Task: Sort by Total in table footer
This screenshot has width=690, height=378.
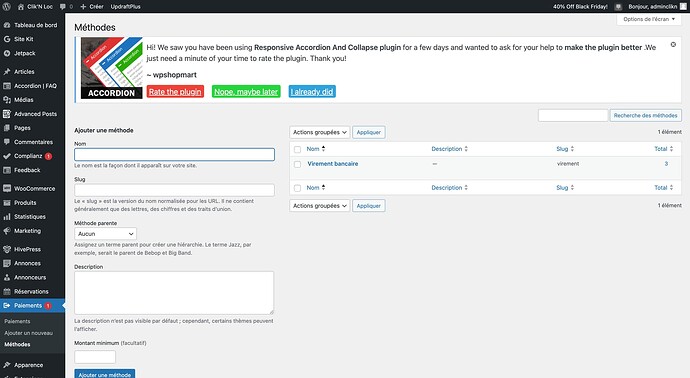Action: click(664, 188)
